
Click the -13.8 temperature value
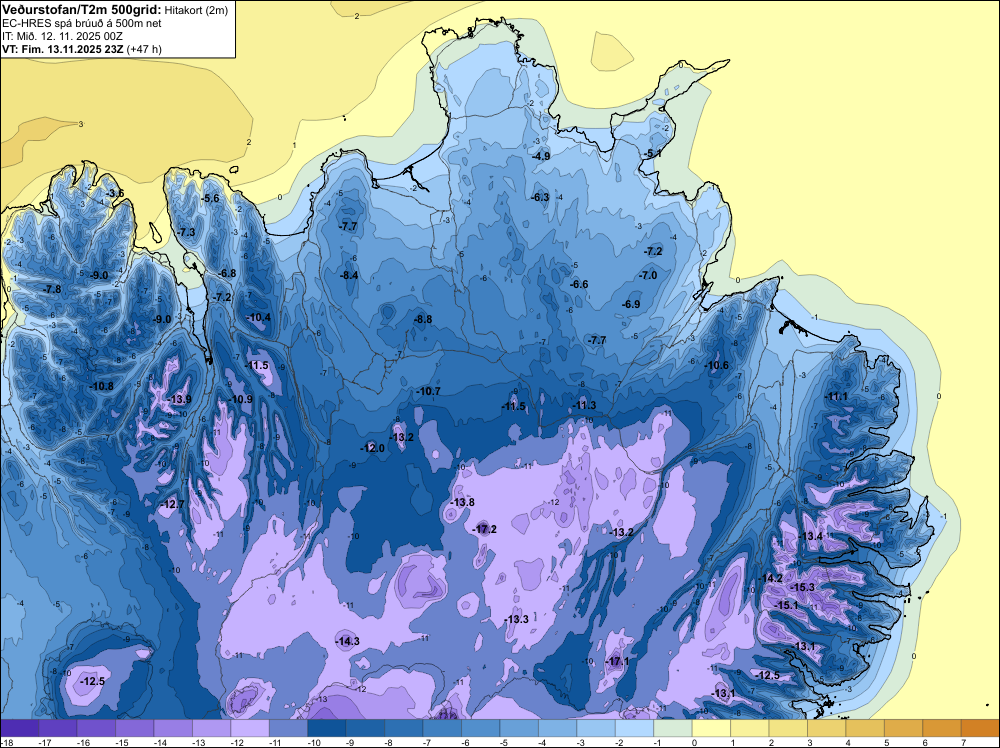click(463, 502)
